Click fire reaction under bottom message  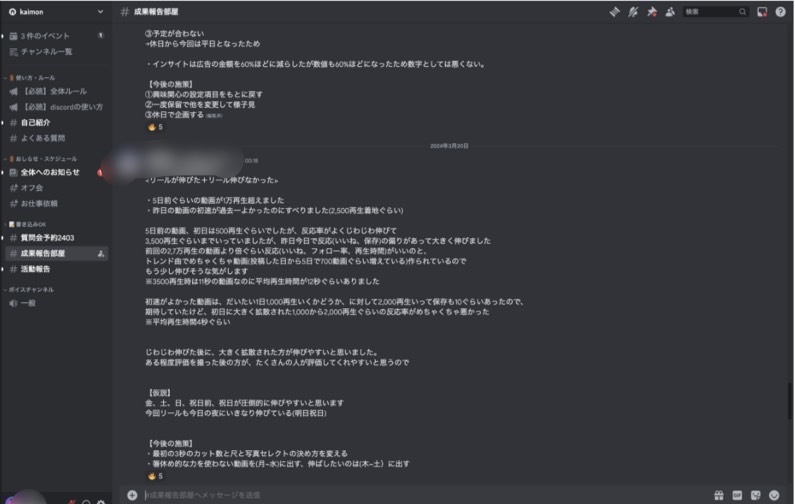coord(155,476)
